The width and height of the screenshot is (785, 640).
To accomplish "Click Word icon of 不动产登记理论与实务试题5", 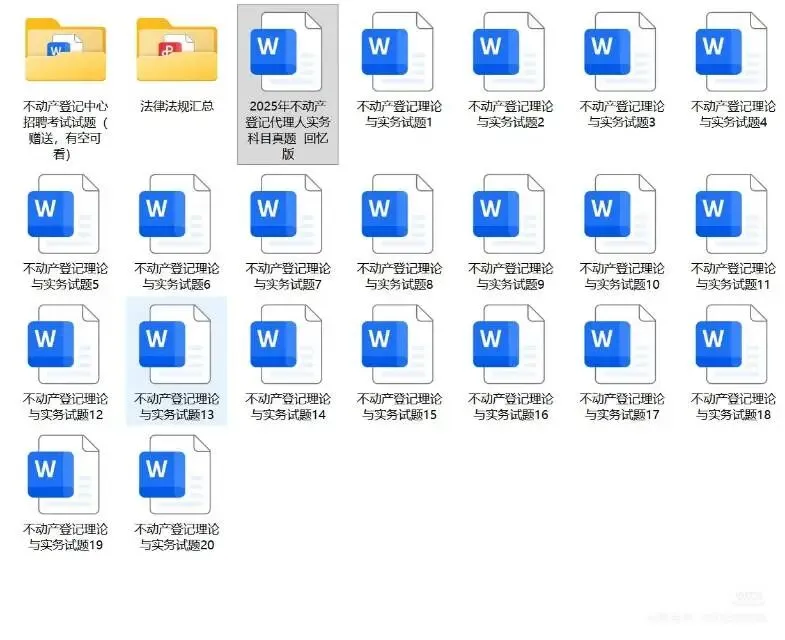I will point(64,214).
